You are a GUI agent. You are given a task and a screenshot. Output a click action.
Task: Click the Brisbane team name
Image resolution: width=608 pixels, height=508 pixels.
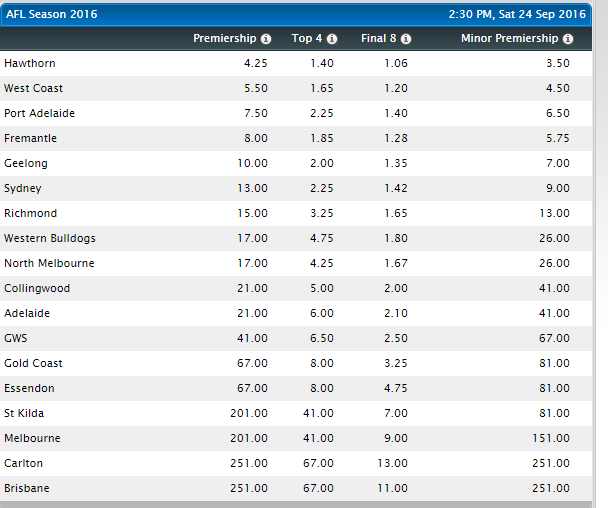[x=27, y=488]
